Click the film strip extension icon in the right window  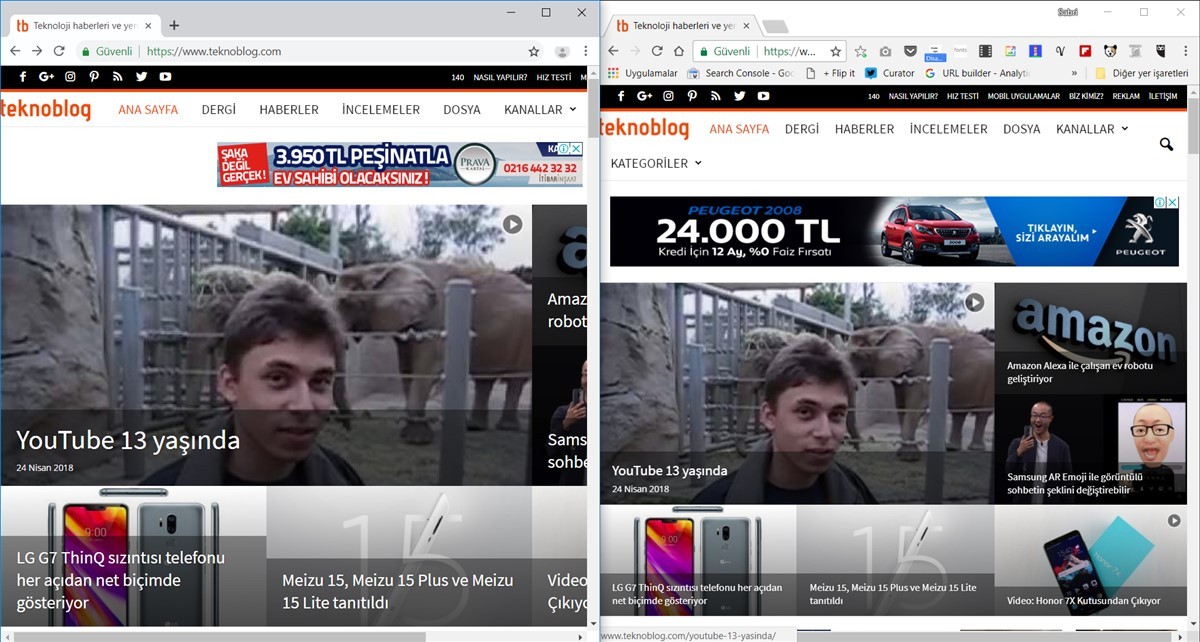(x=985, y=51)
